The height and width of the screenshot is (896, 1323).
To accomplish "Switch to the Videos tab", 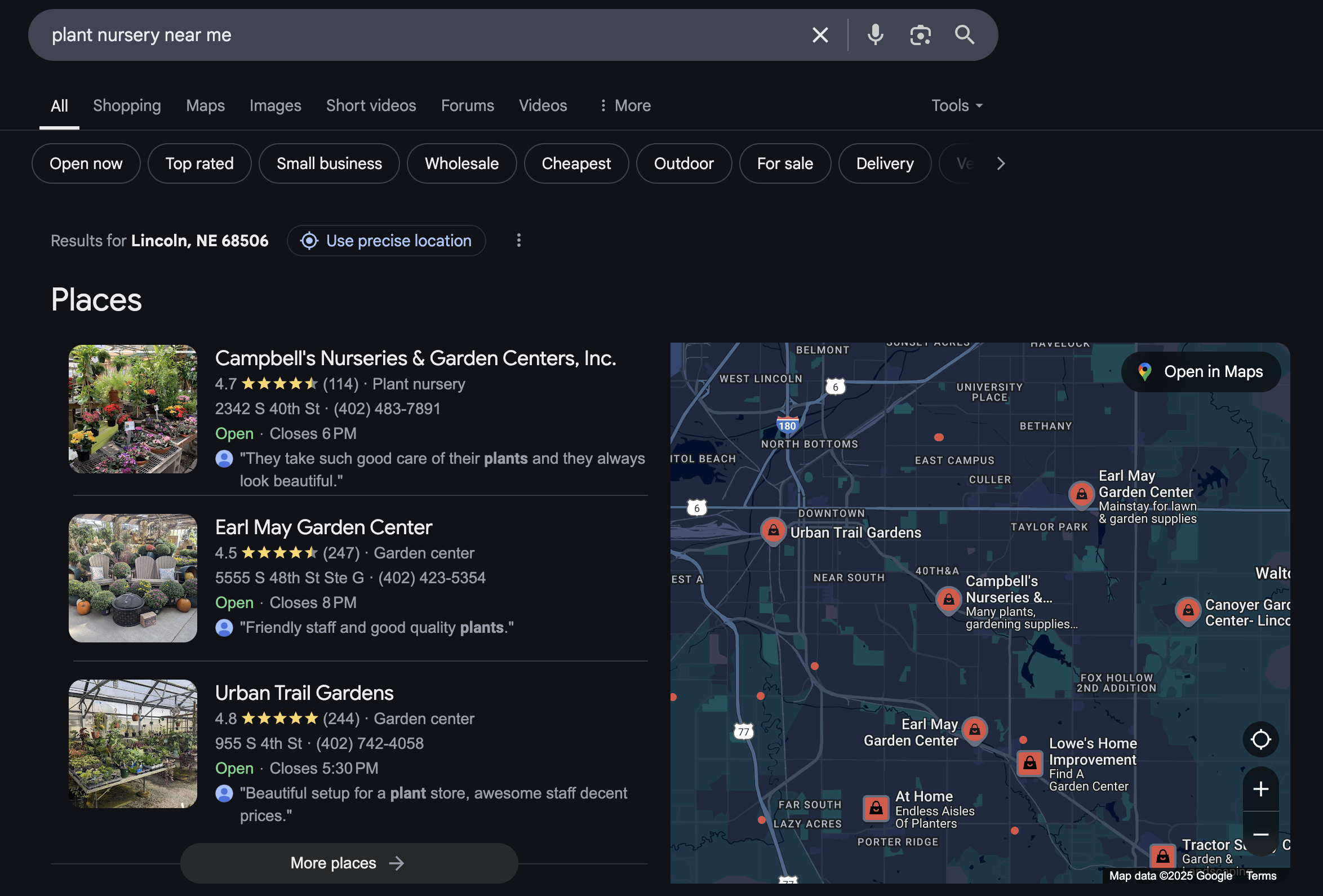I will coord(543,106).
